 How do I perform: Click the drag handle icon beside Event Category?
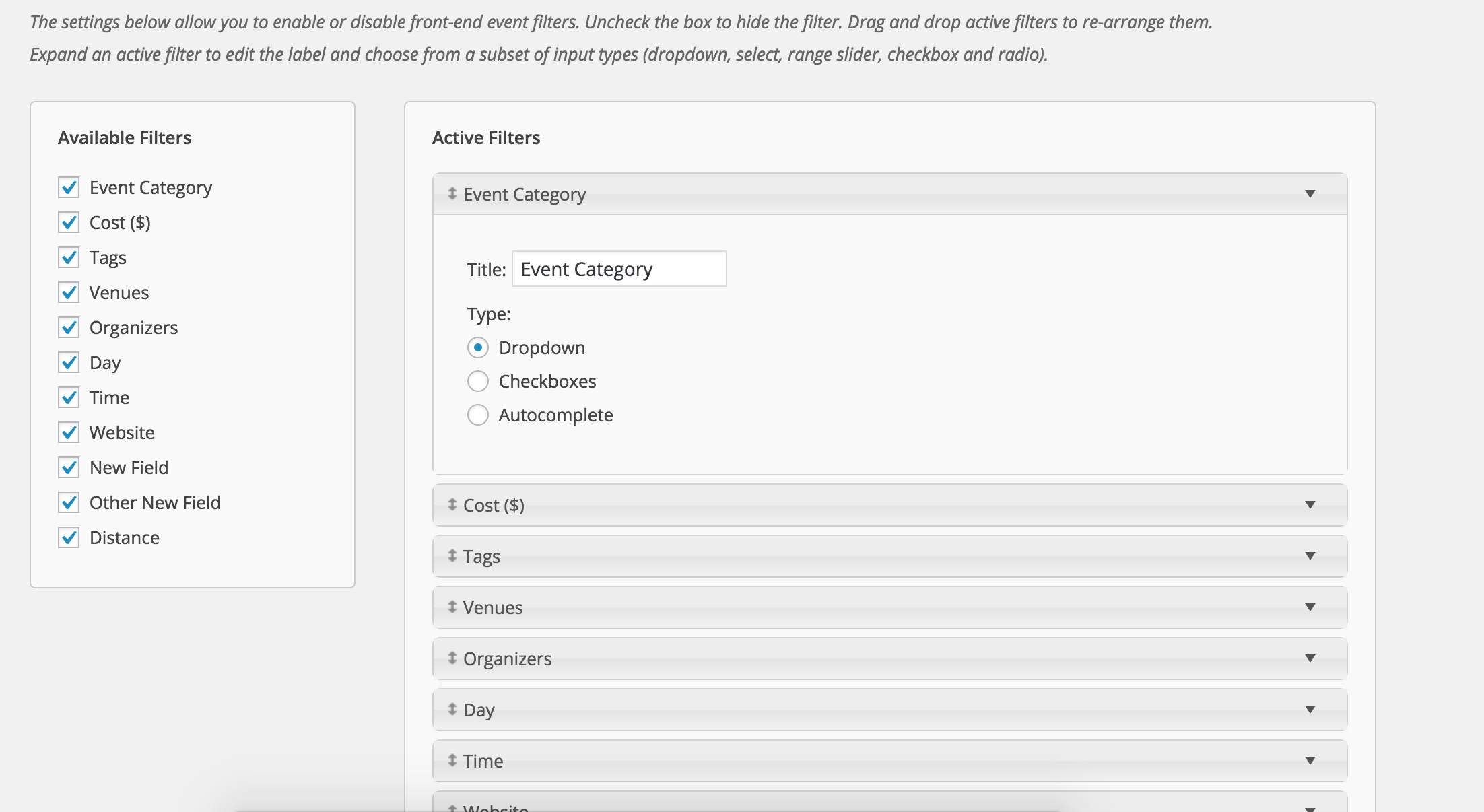click(452, 194)
